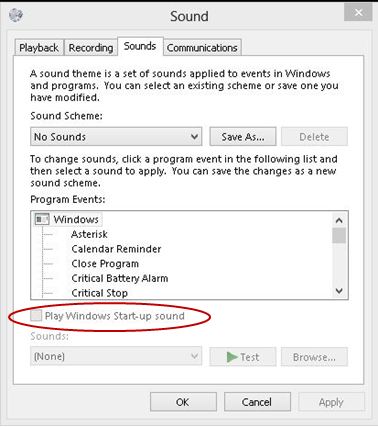Click the Sound Scheme dropdown arrow
Image resolution: width=378 pixels, height=427 pixels.
[194, 137]
